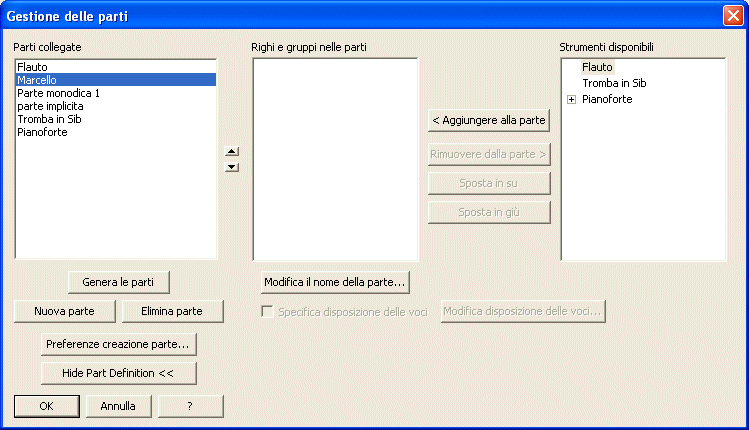The height and width of the screenshot is (430, 749).
Task: Select parte implicita in the list
Action: pos(50,106)
